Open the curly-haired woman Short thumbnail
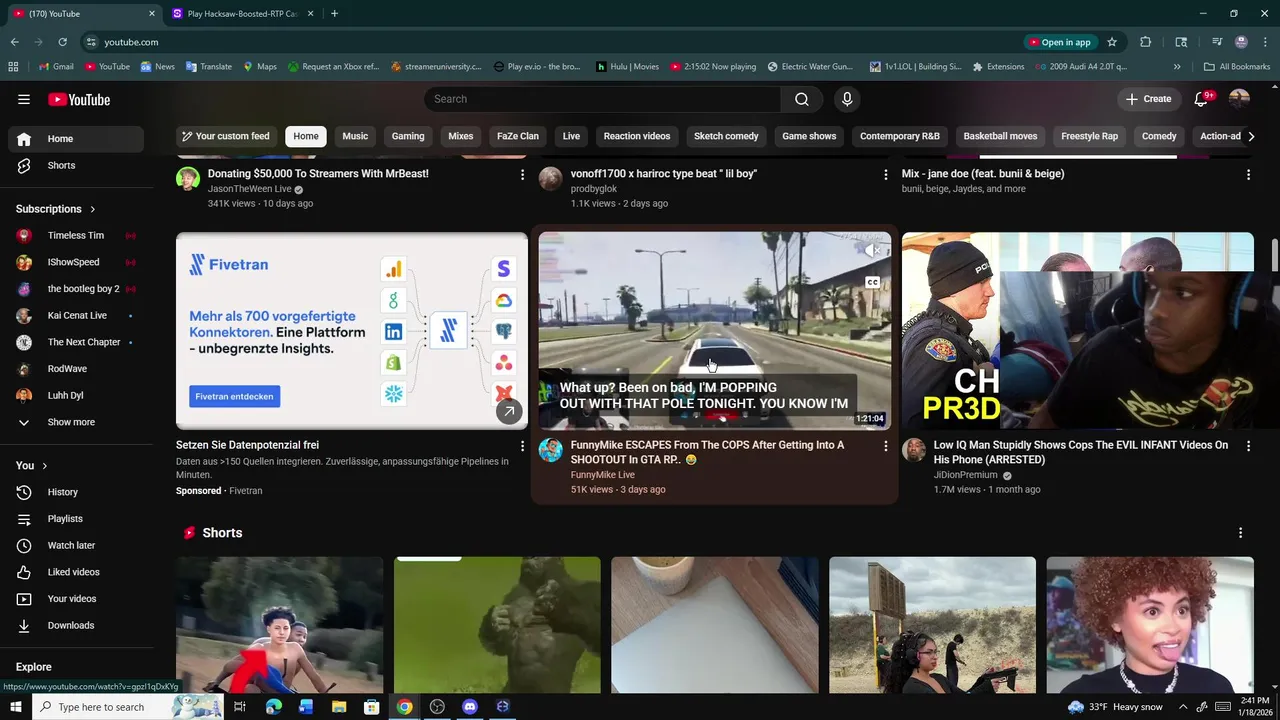Viewport: 1280px width, 720px height. coord(1150,625)
